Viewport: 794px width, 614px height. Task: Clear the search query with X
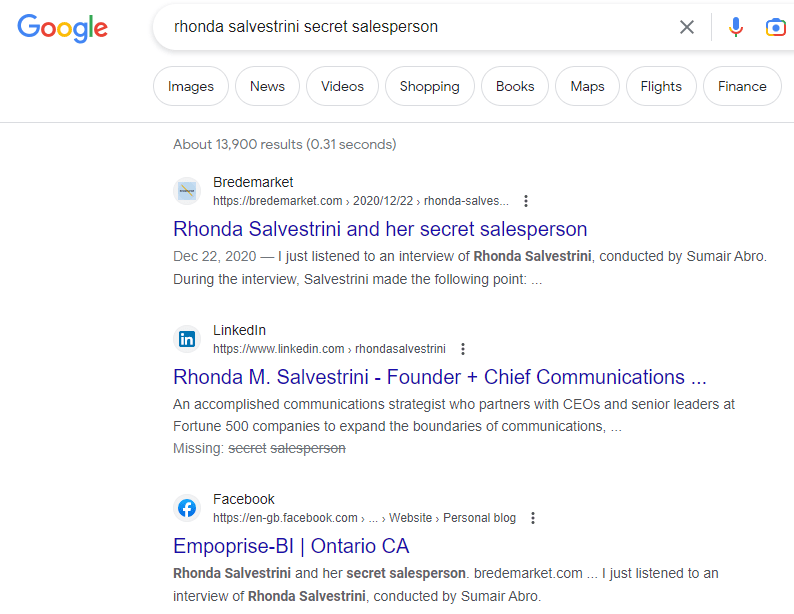click(687, 27)
